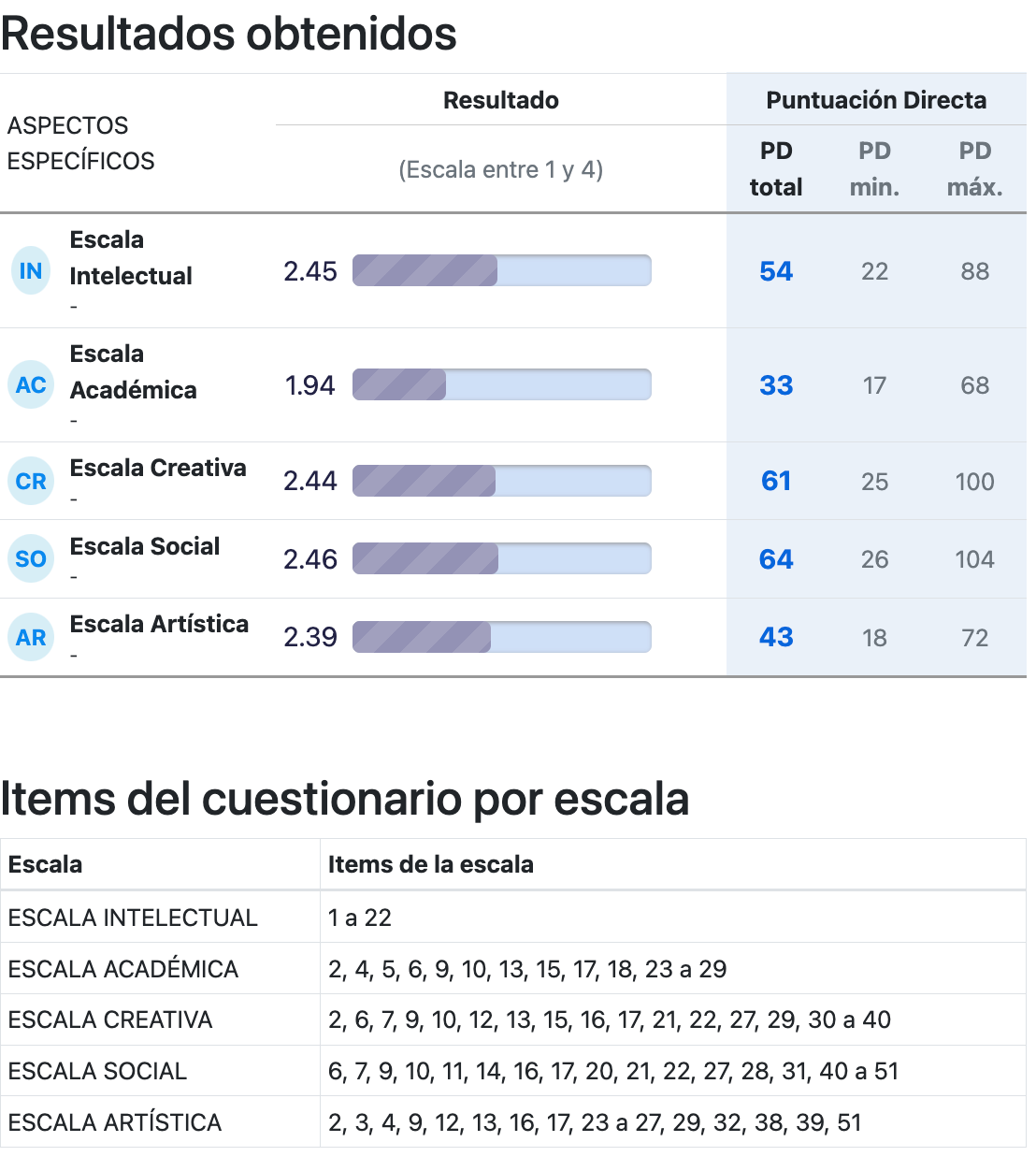This screenshot has width=1036, height=1171.
Task: Click the Items de la escala header
Action: [x=431, y=865]
